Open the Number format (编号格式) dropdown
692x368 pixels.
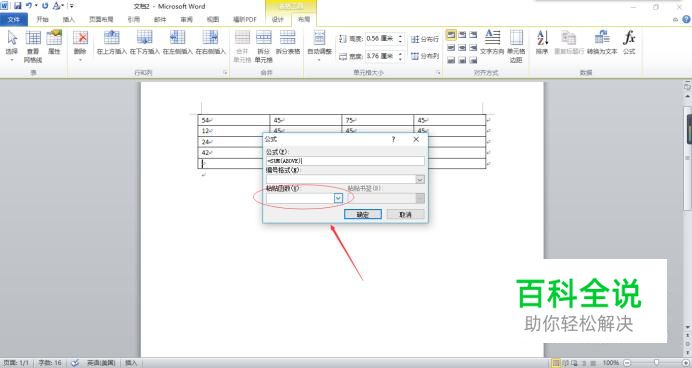(x=420, y=180)
